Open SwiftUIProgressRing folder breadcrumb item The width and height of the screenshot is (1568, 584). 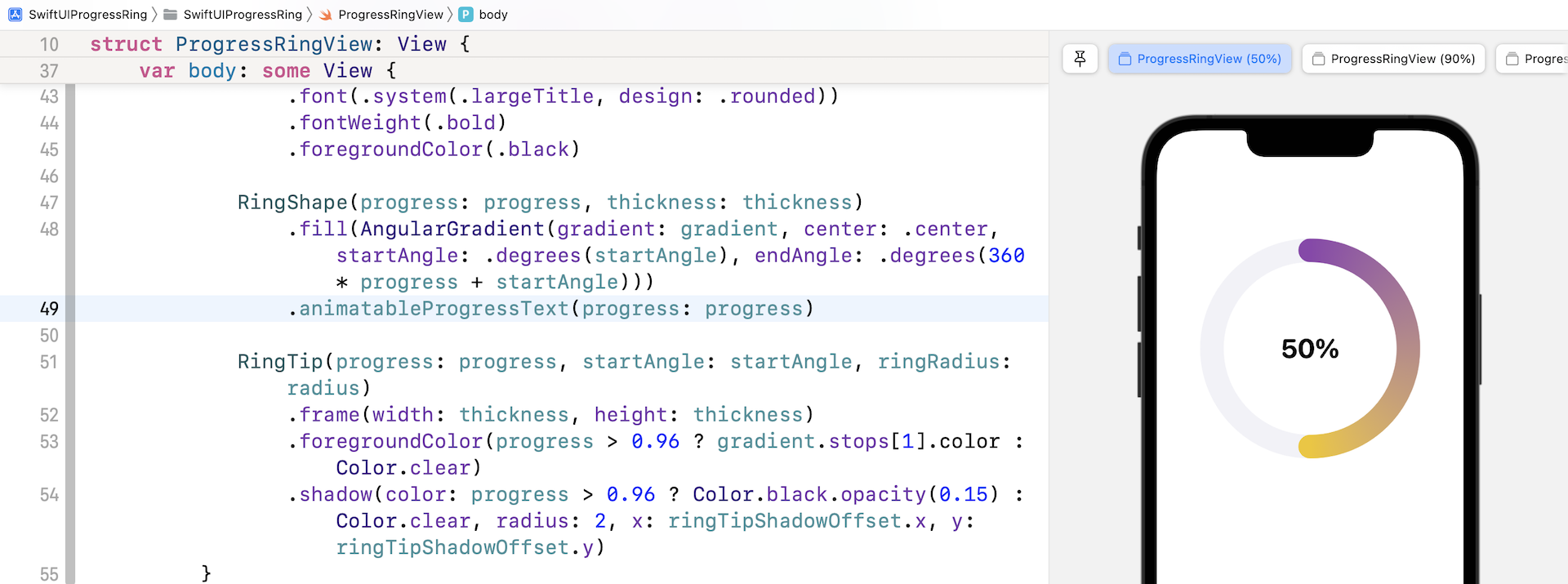(243, 15)
